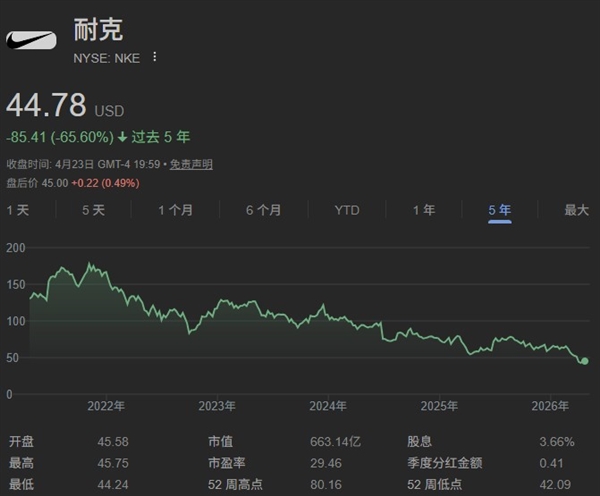Select the 5 年 chart range tab
Screen dimensions: 600x496
point(499,210)
